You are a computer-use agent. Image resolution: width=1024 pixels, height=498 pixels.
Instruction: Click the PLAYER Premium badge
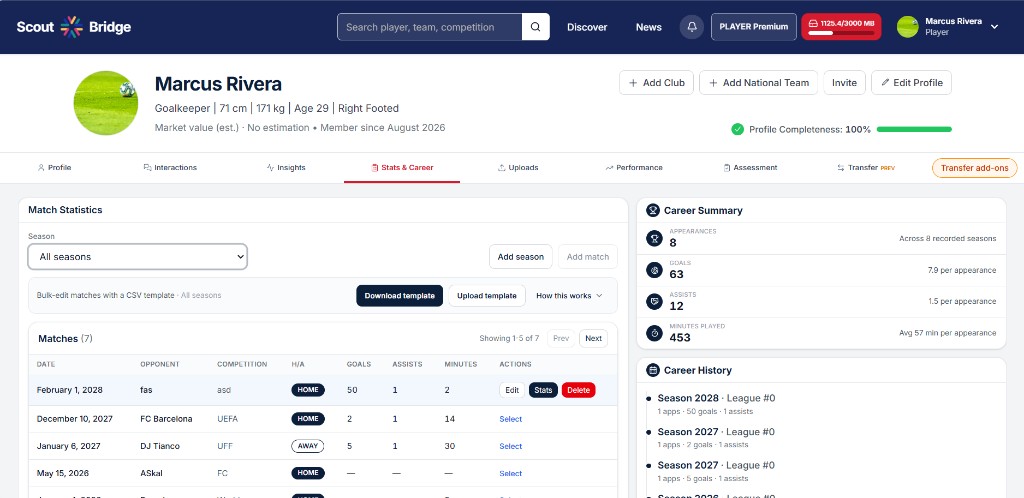(754, 27)
